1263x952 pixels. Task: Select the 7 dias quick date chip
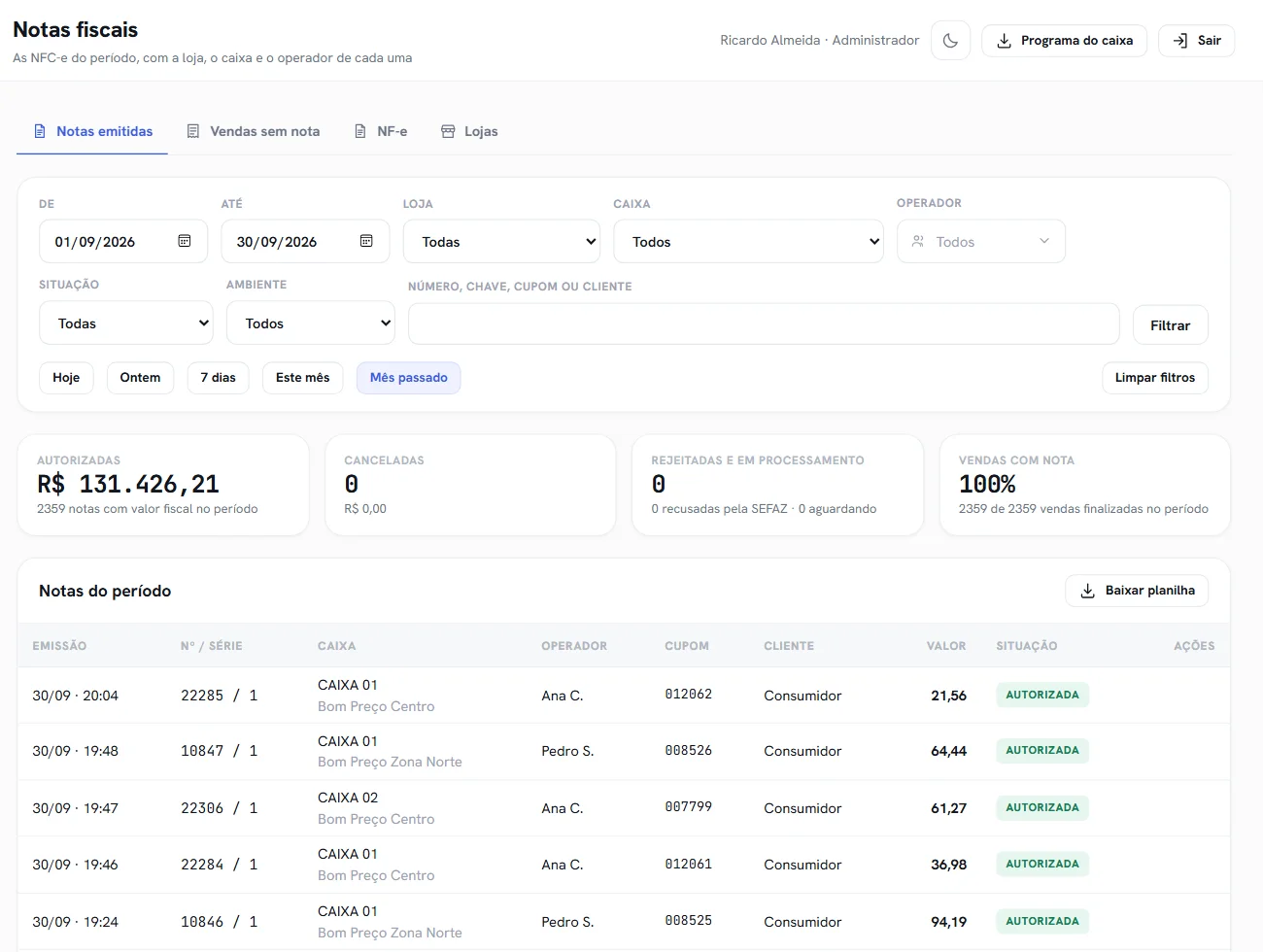218,378
